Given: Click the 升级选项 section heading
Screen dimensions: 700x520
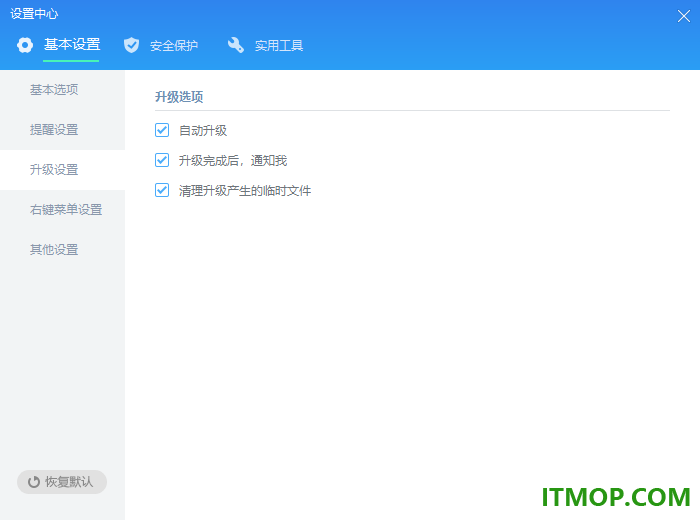Looking at the screenshot, I should pyautogui.click(x=179, y=97).
